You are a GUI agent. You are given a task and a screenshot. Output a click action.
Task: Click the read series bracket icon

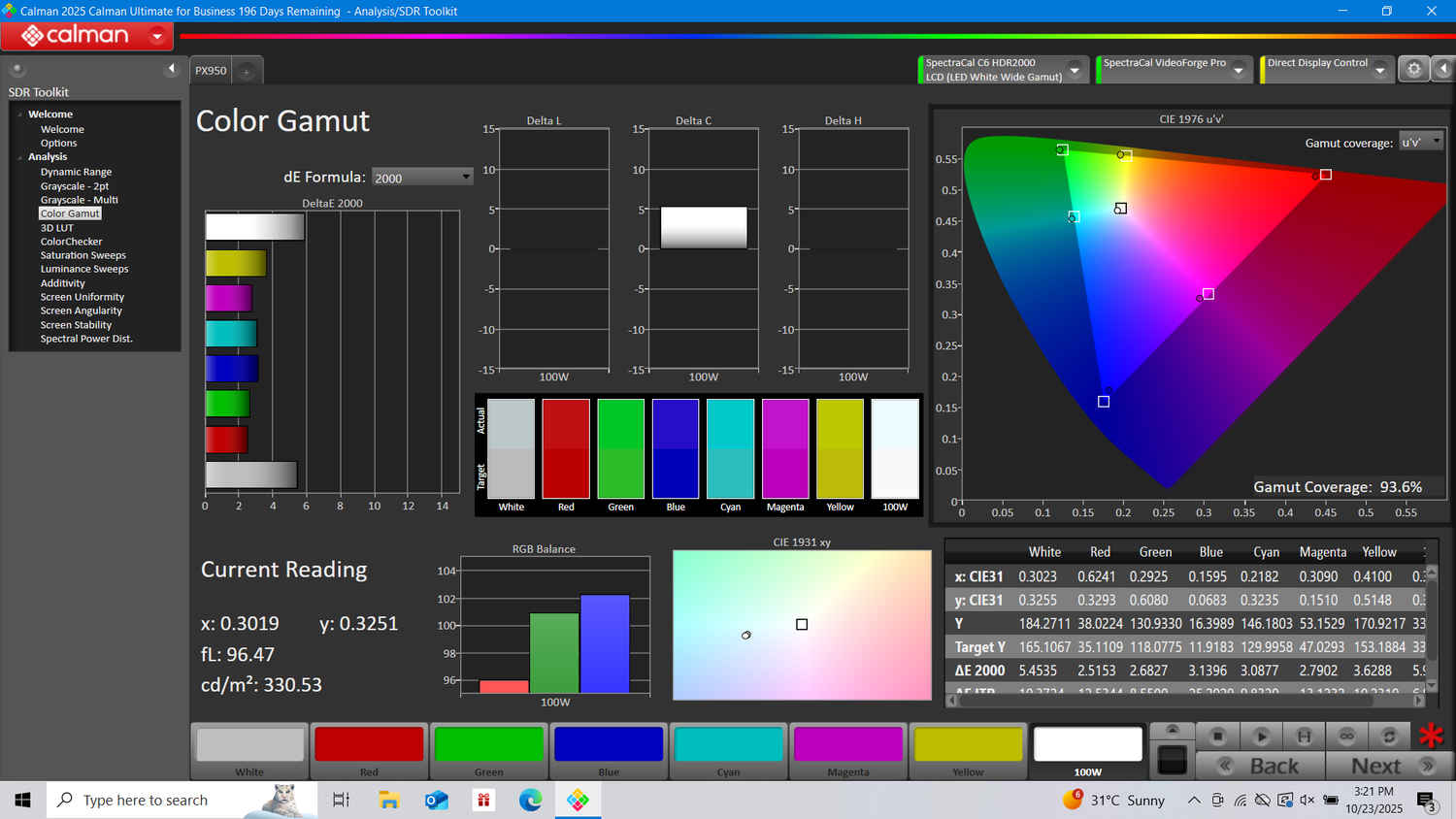[1304, 737]
